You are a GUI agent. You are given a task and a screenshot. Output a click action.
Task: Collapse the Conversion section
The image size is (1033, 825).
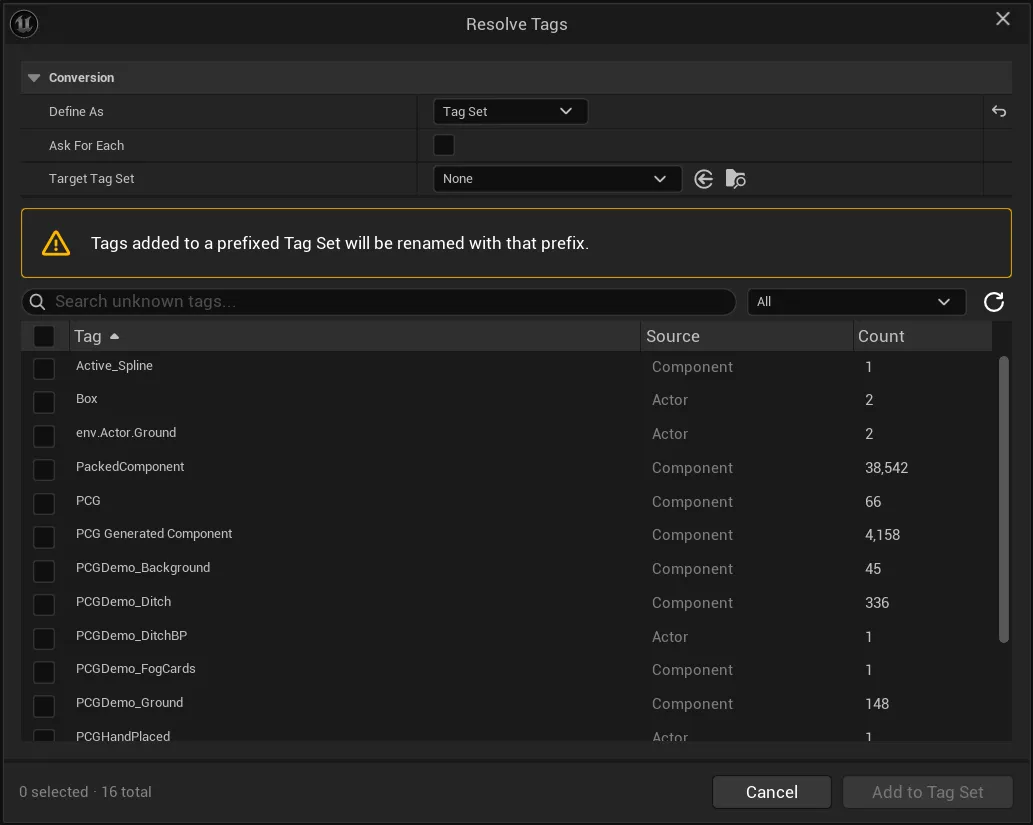tap(34, 78)
